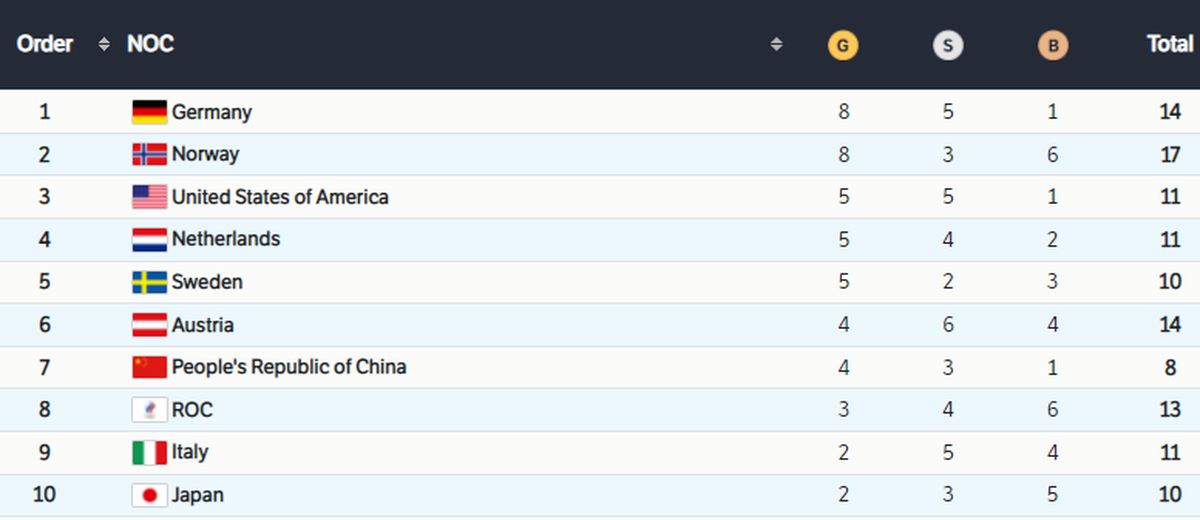This screenshot has width=1200, height=520.
Task: Click the Japan flag icon
Action: click(x=149, y=495)
